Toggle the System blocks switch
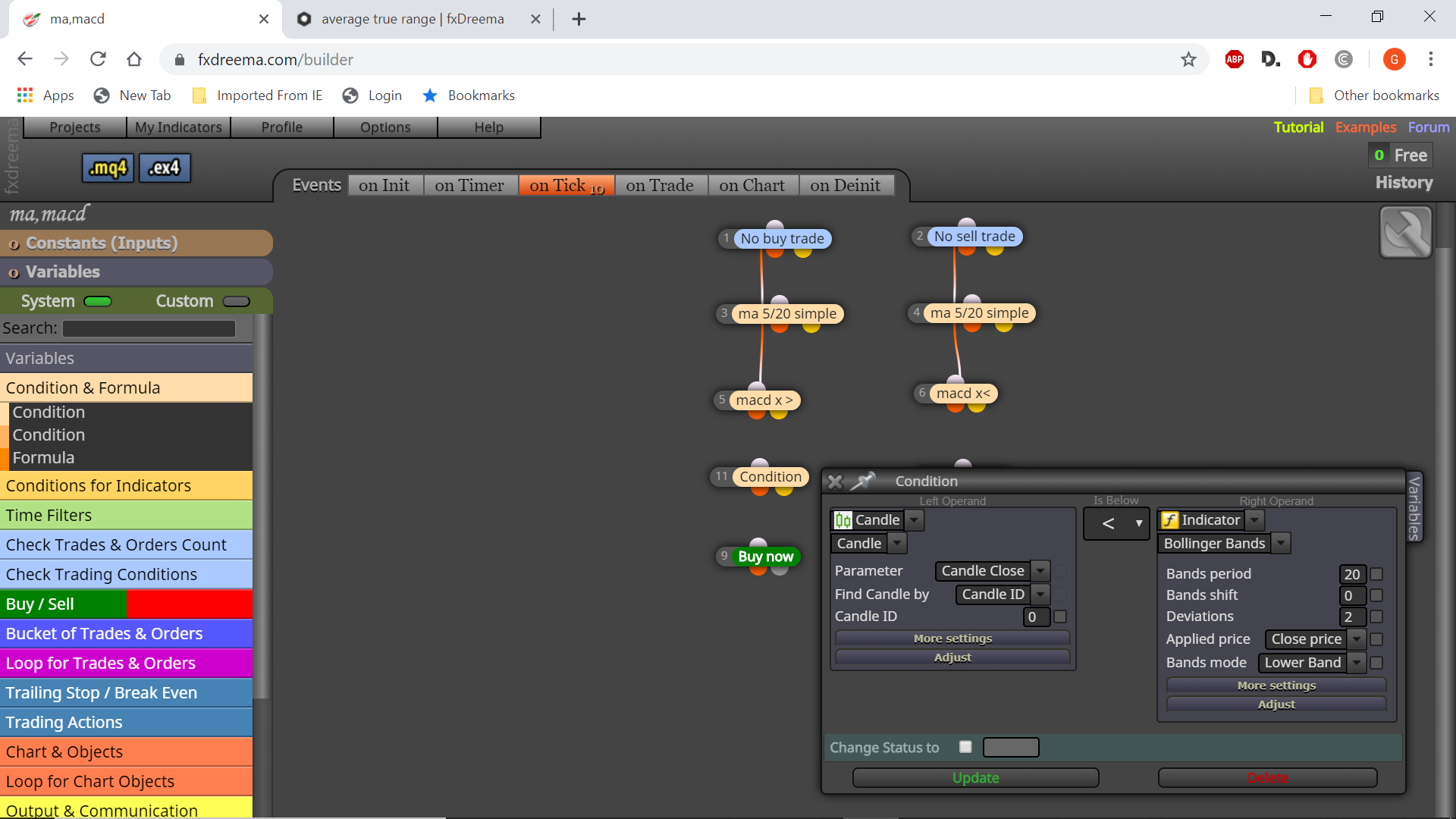 click(98, 302)
